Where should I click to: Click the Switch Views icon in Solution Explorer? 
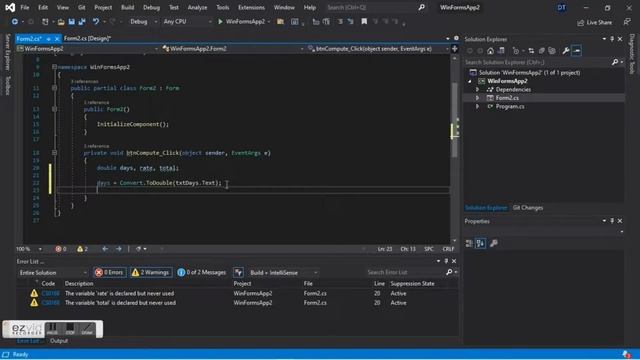pos(501,51)
